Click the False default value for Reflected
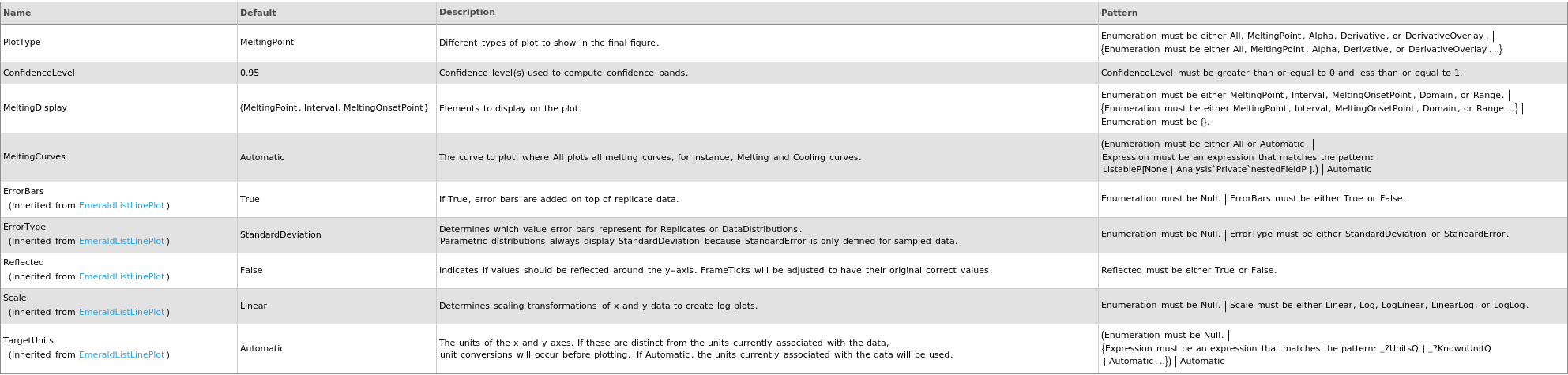Image resolution: width=1568 pixels, height=375 pixels. click(251, 271)
